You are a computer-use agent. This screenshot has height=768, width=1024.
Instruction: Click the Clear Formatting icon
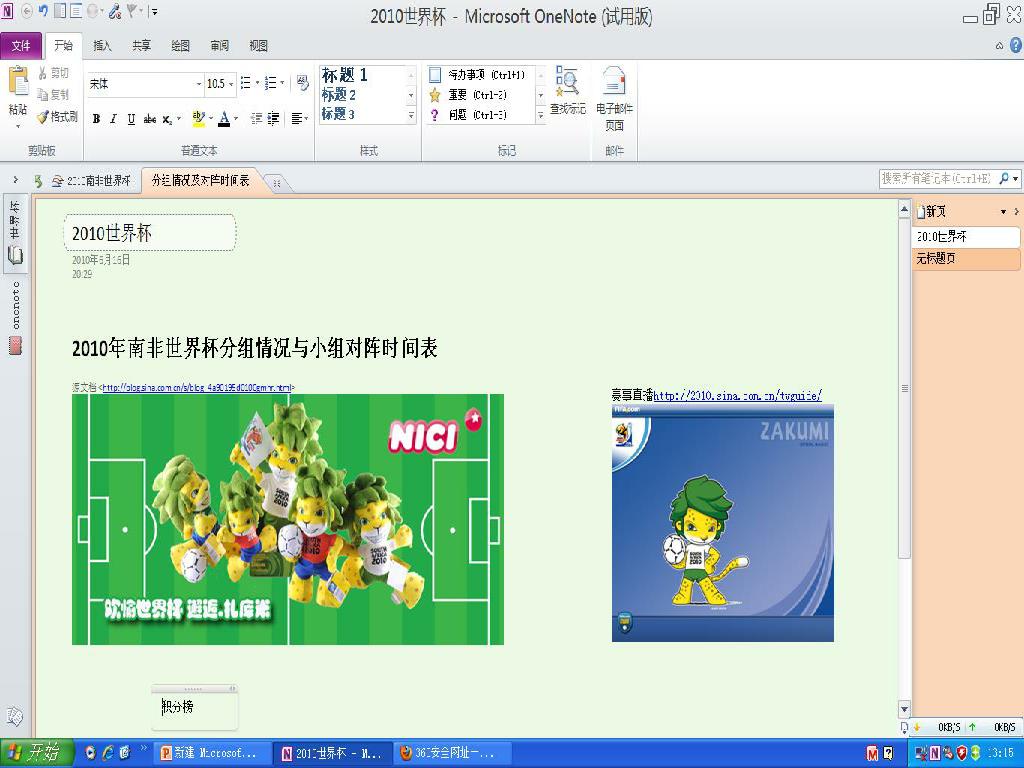click(x=302, y=83)
